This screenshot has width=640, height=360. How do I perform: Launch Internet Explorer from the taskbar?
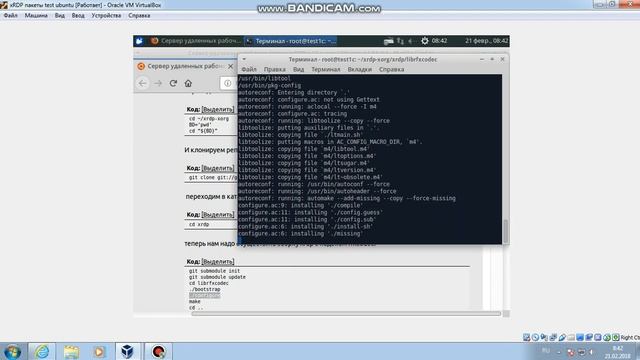pos(42,351)
